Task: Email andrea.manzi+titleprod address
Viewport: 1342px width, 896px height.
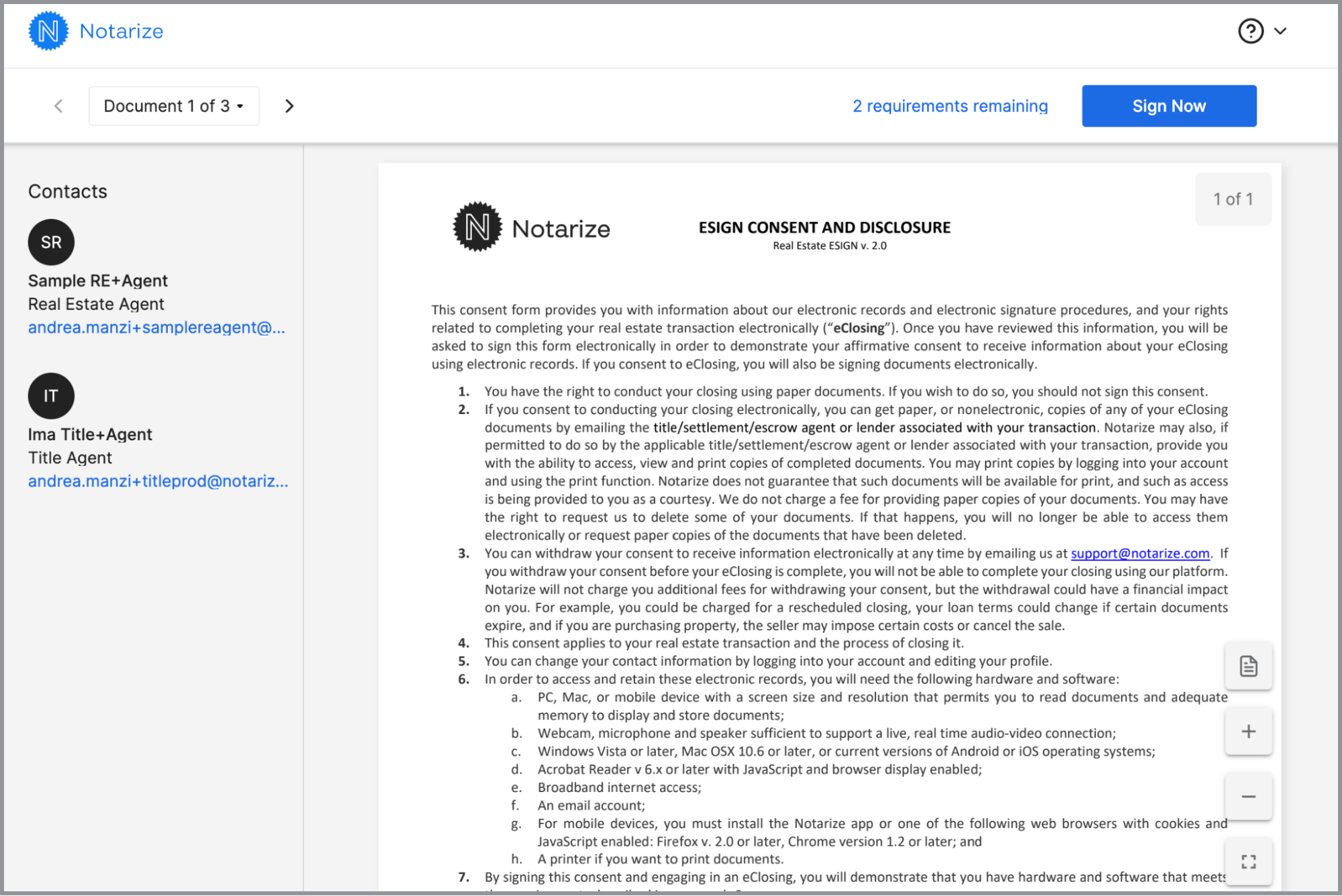Action: point(158,481)
